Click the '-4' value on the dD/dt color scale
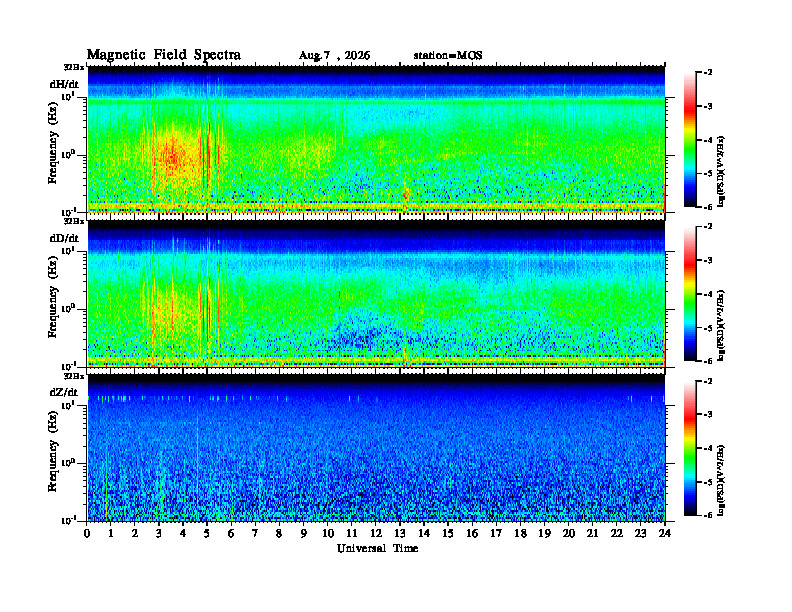This screenshot has height=612, width=792. point(708,294)
